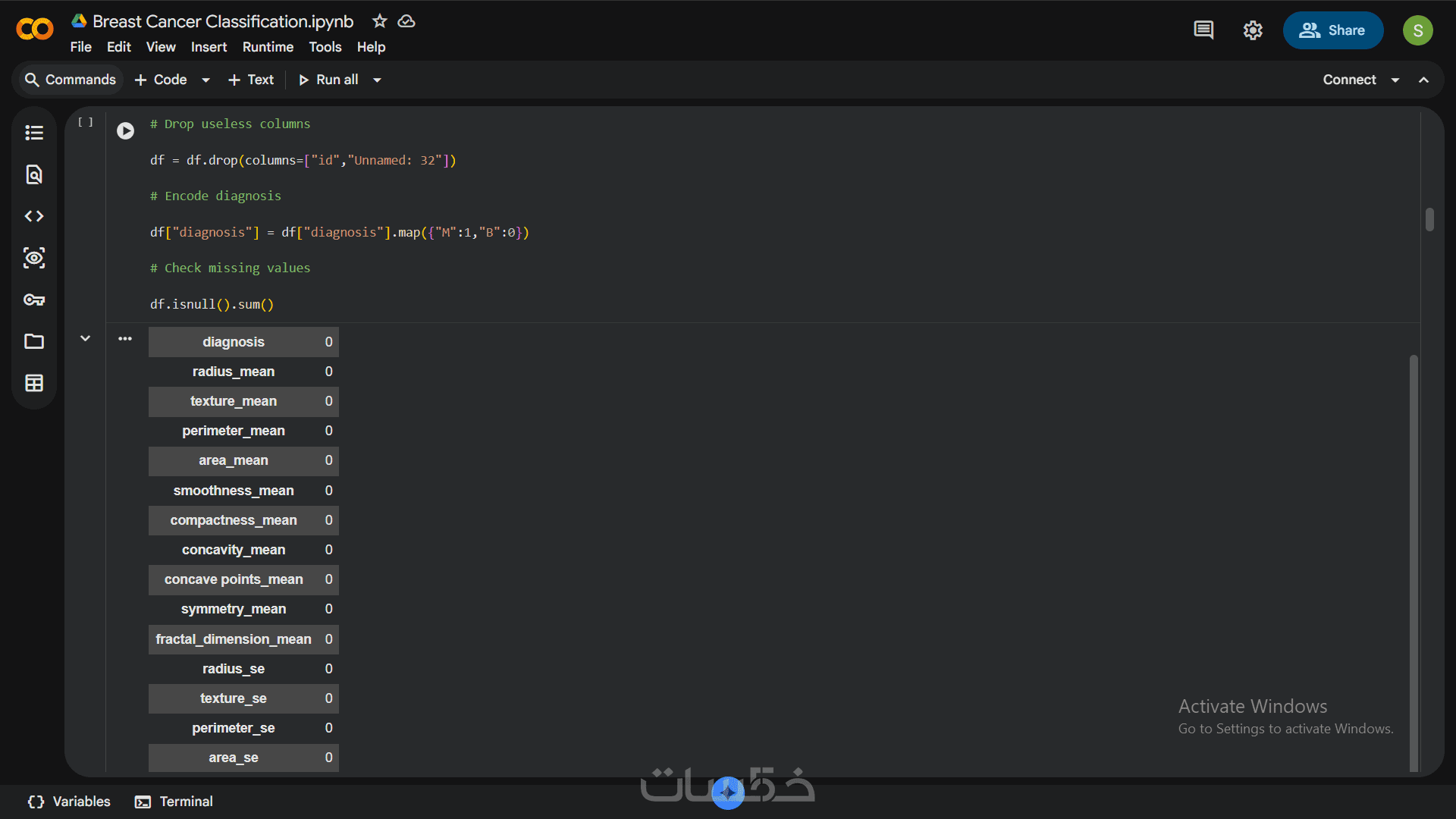1456x819 pixels.
Task: Open settings gear icon
Action: (x=1253, y=30)
